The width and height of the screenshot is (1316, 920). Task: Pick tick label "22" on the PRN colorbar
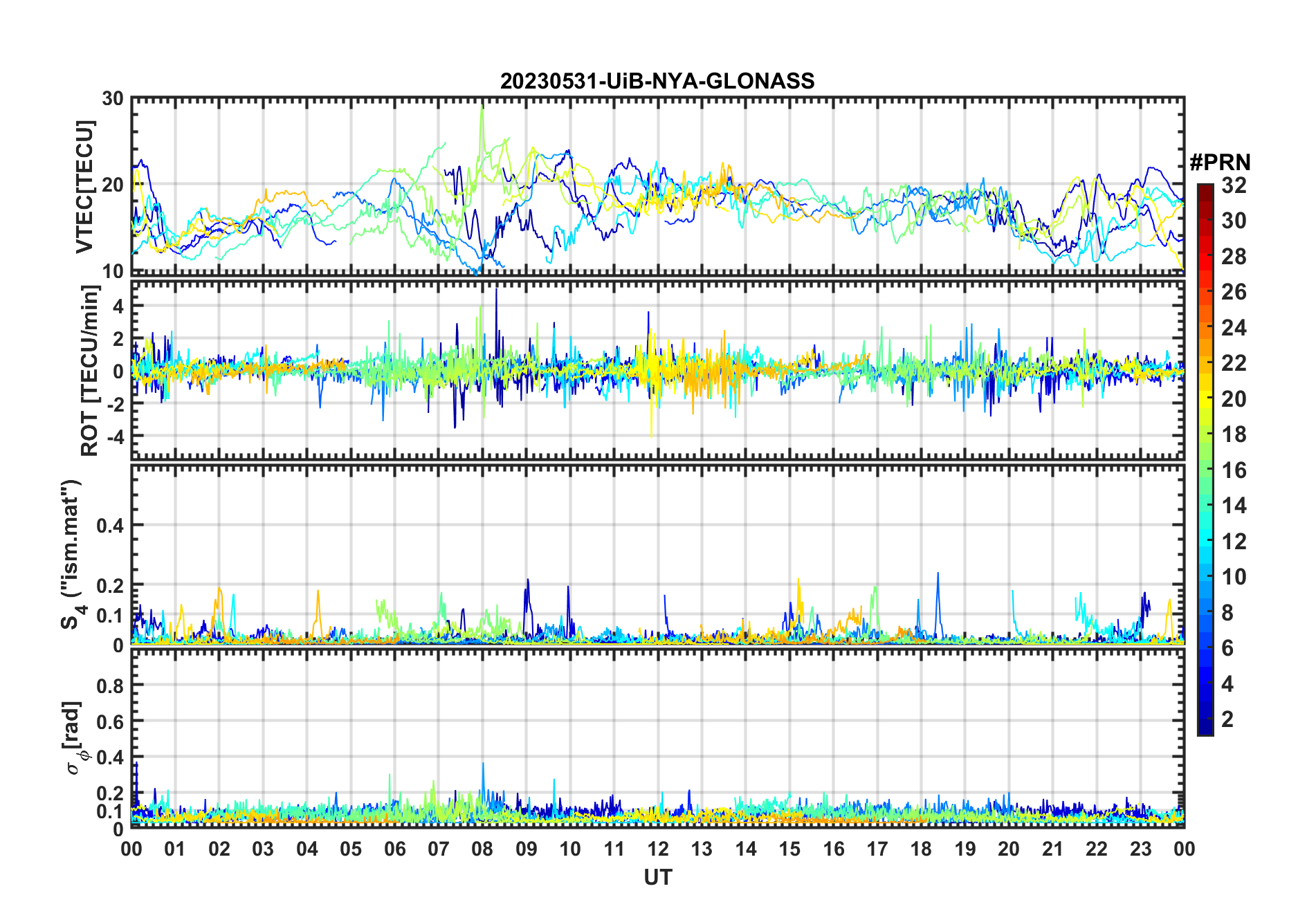point(1234,363)
